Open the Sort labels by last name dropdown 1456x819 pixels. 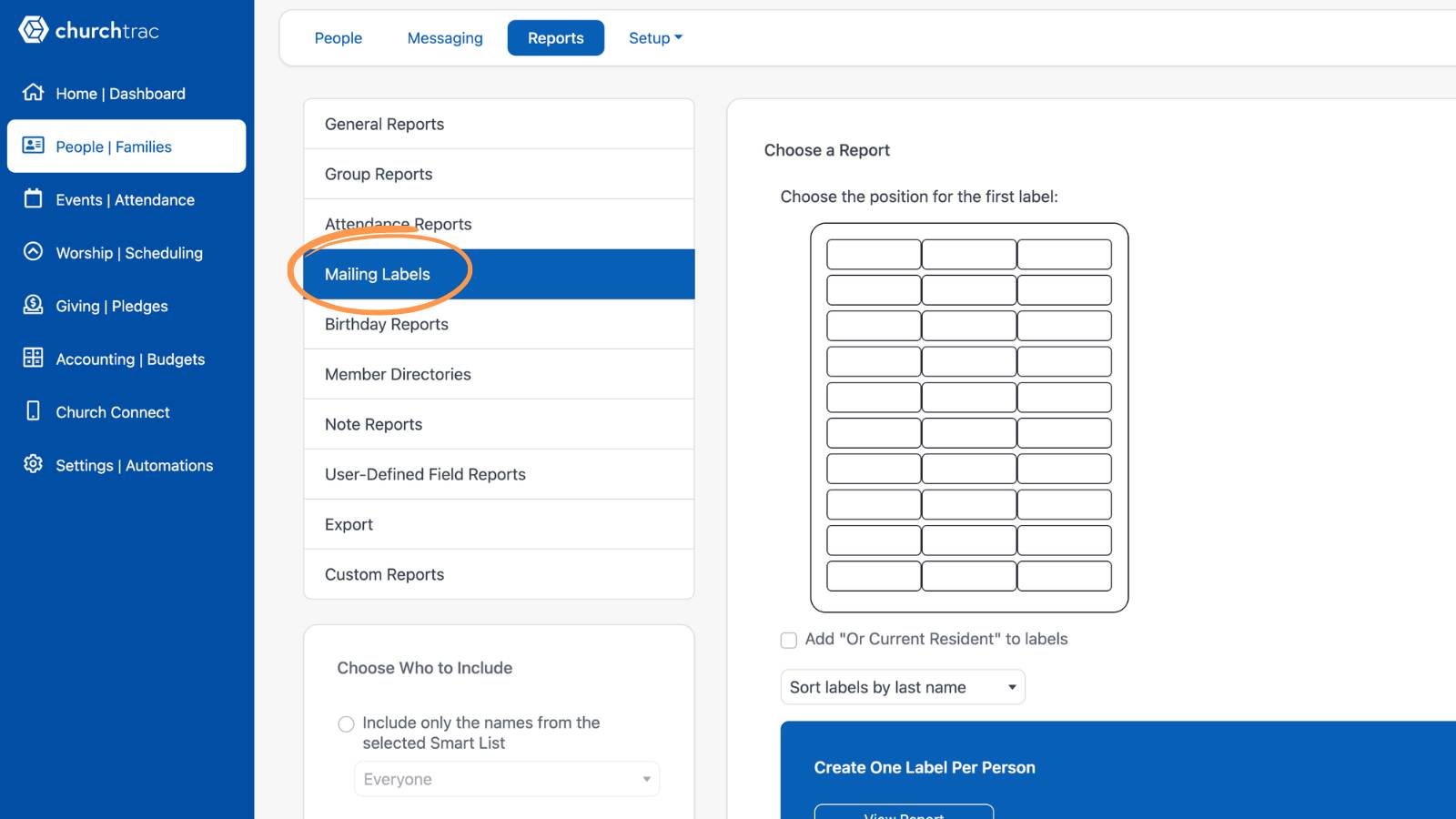pyautogui.click(x=903, y=687)
